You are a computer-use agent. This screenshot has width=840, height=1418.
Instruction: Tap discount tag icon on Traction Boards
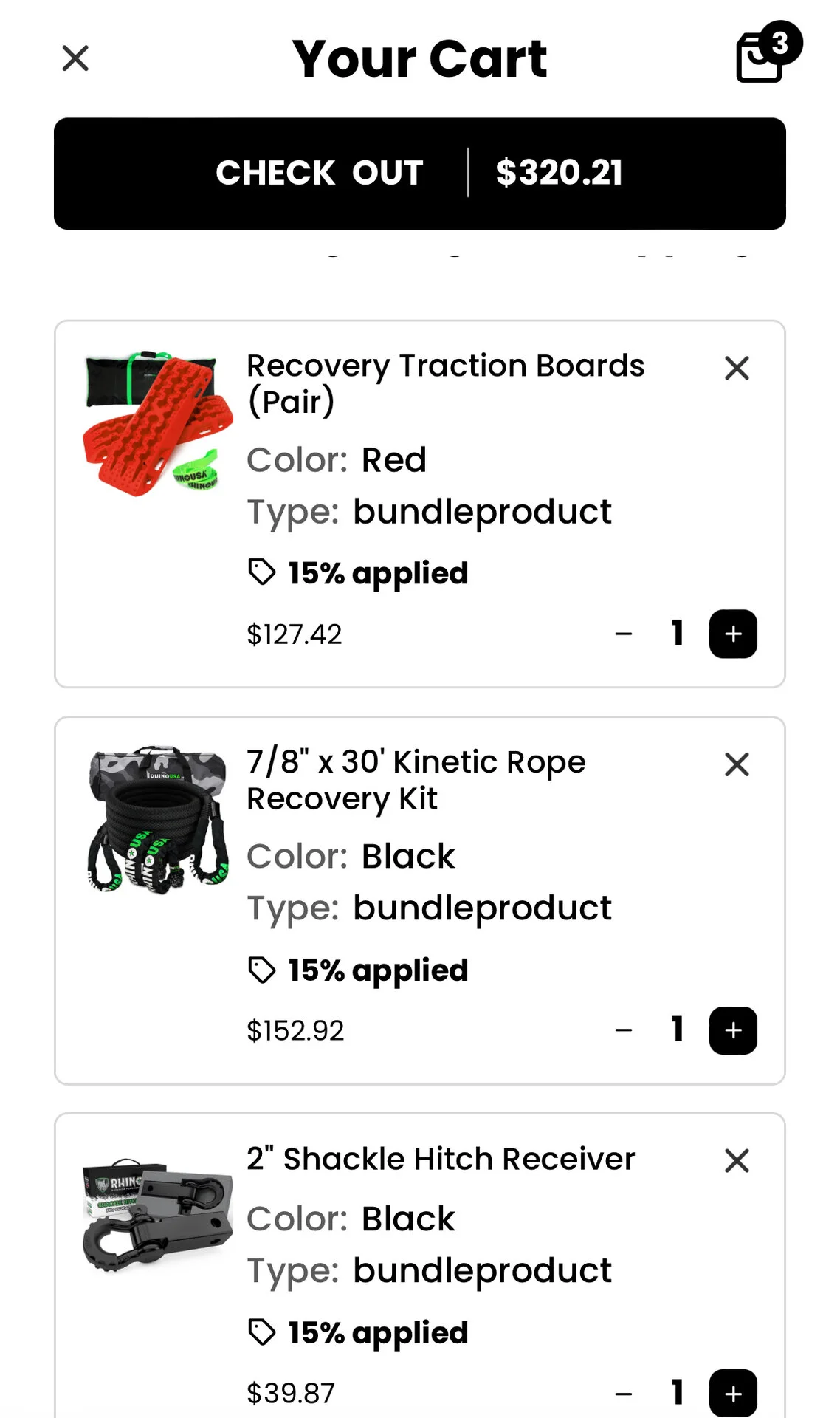tap(262, 572)
